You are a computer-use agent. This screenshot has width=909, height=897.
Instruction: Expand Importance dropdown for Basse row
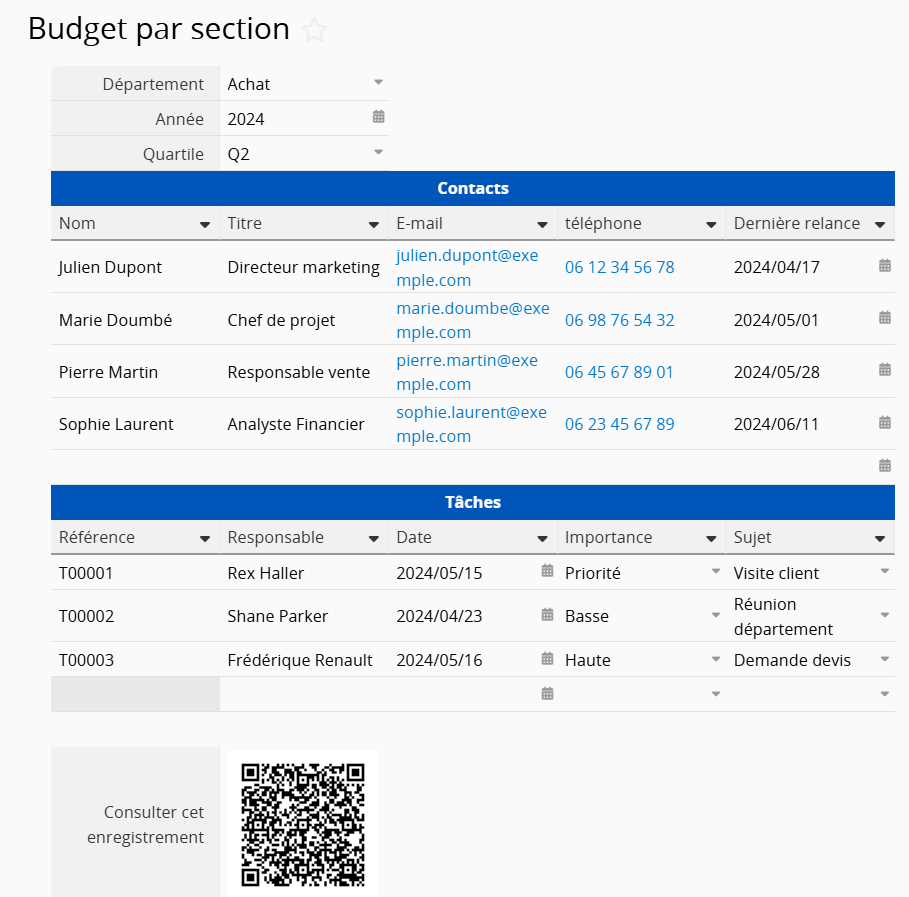tap(716, 615)
